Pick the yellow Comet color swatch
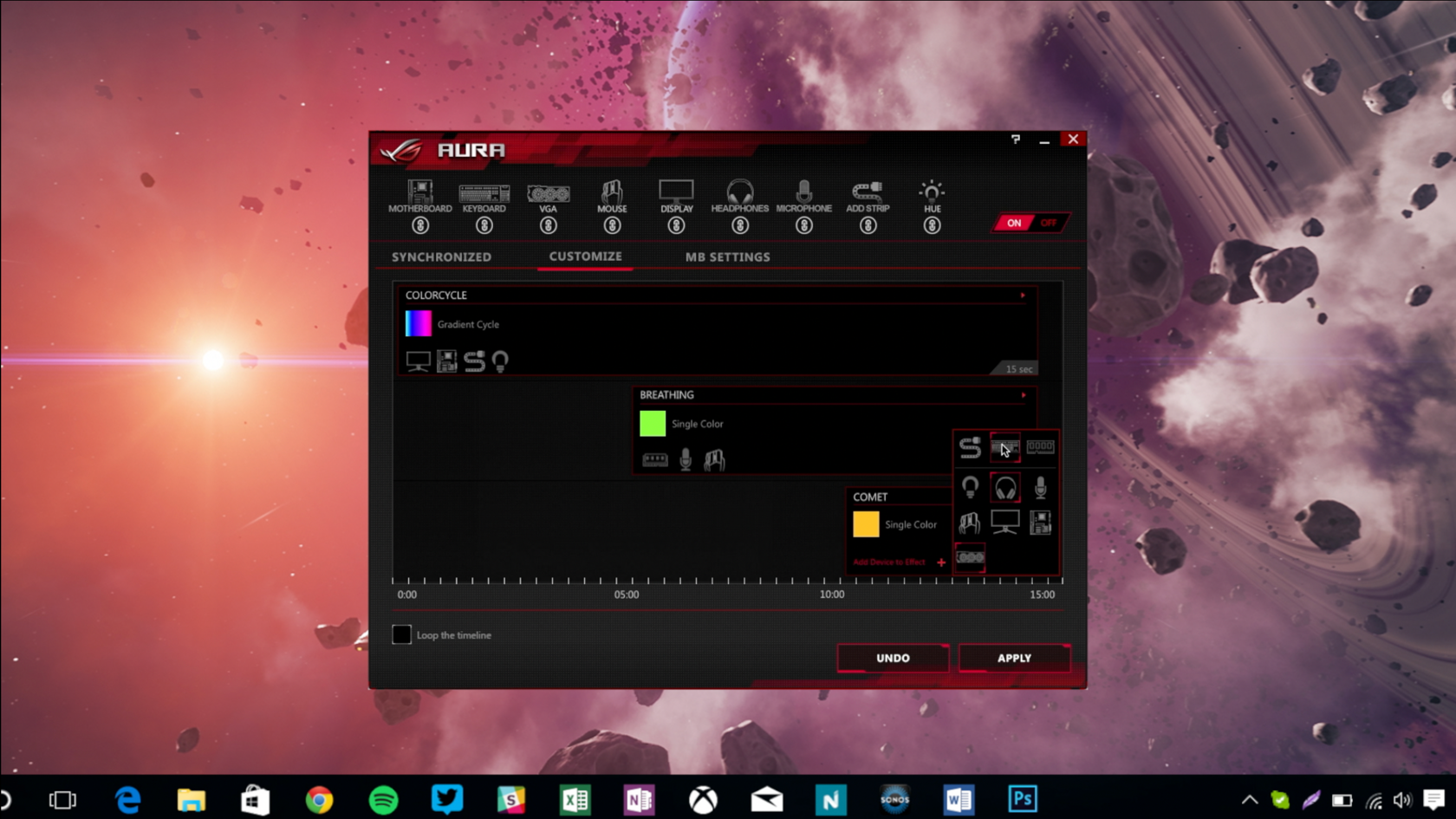This screenshot has height=819, width=1456. (x=866, y=523)
